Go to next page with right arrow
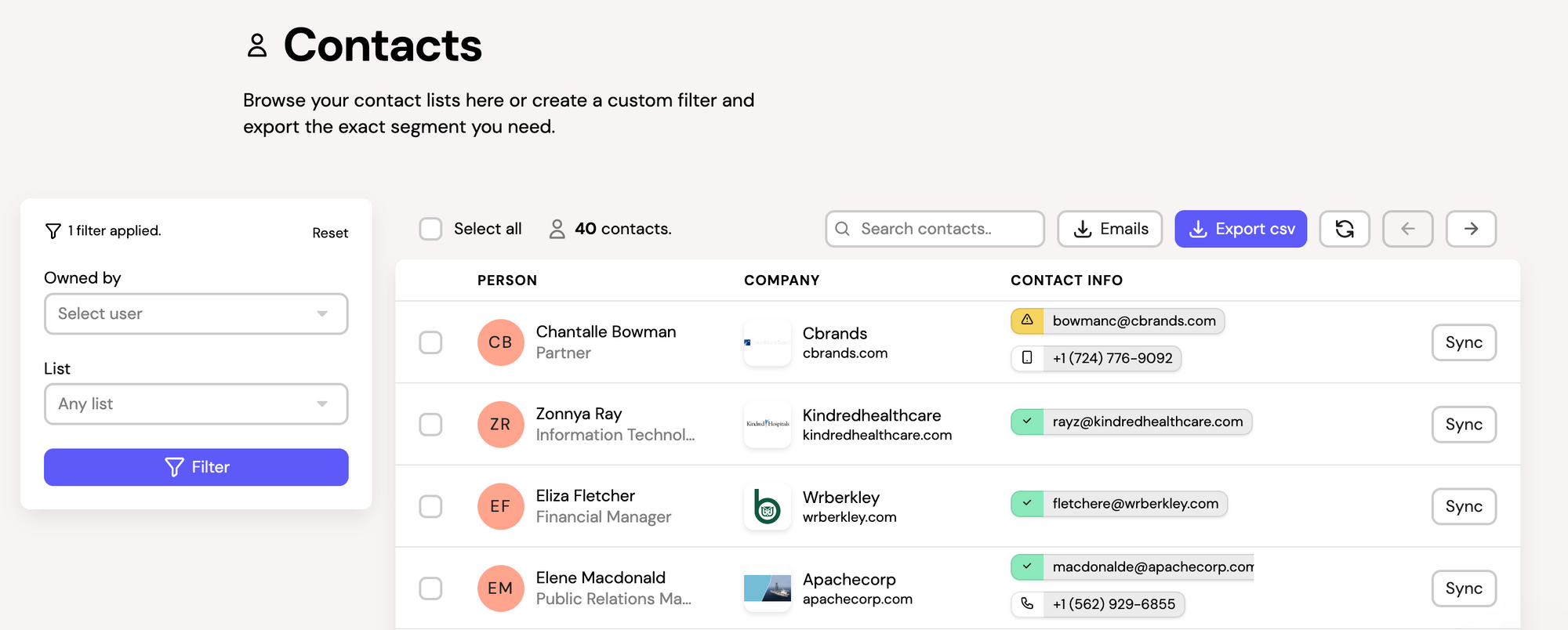 point(1471,229)
